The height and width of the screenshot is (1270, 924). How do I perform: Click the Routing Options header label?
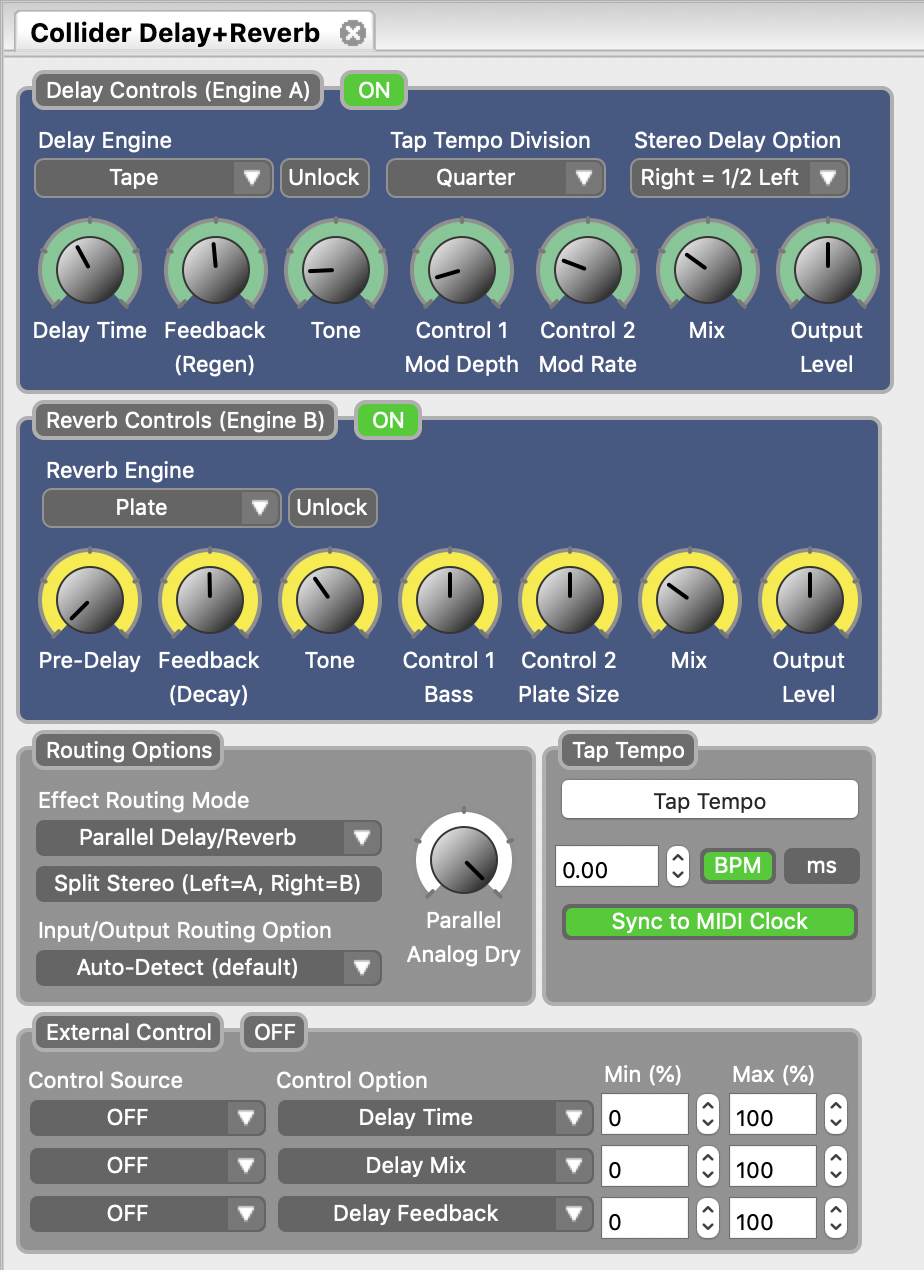tap(129, 750)
